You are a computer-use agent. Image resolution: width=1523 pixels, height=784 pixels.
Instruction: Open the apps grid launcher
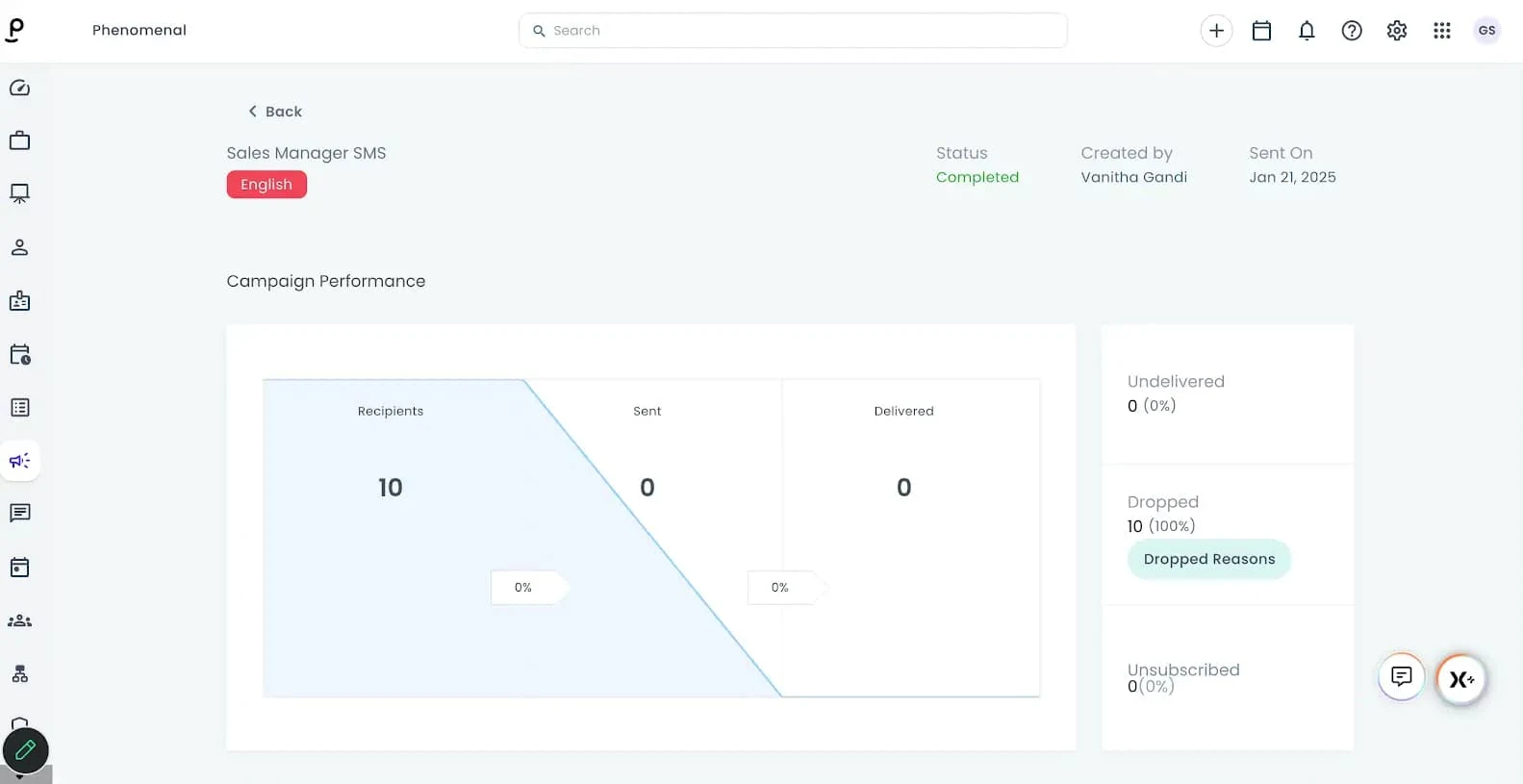[x=1441, y=31]
